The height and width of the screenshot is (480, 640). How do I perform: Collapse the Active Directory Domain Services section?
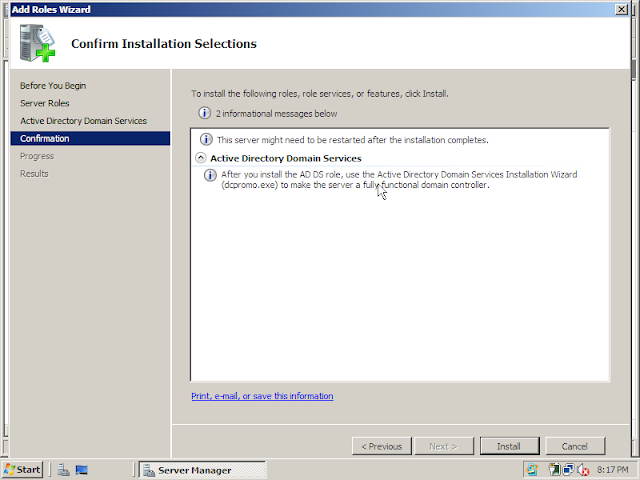200,158
